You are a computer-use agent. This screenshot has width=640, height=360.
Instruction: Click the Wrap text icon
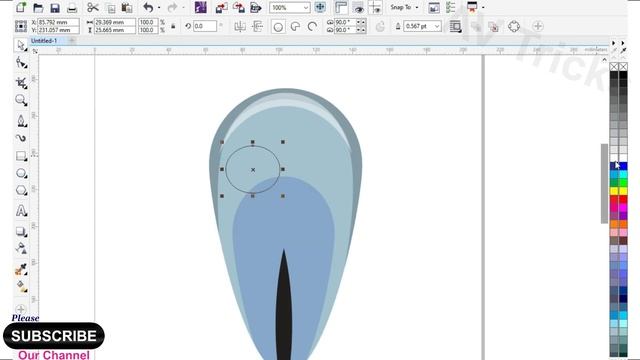click(455, 27)
